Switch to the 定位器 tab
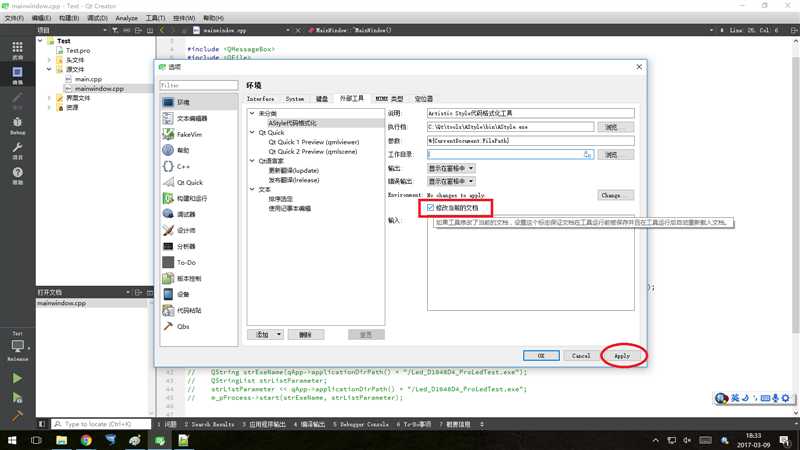The height and width of the screenshot is (450, 800). pos(423,99)
